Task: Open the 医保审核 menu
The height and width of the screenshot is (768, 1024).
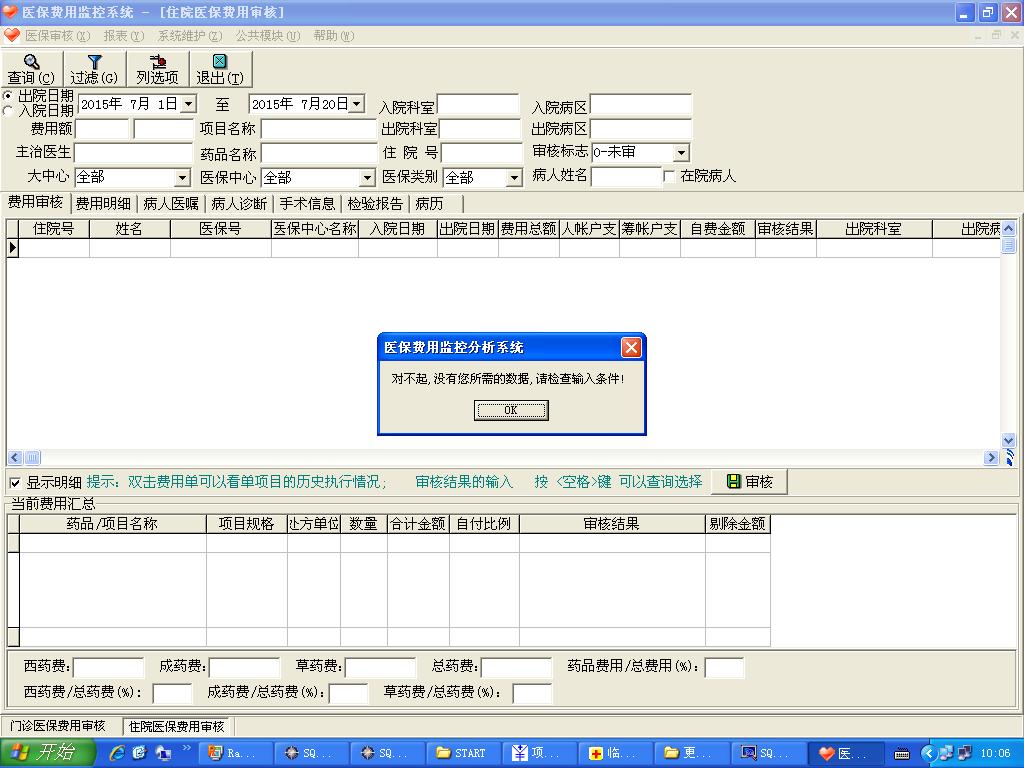Action: [57, 36]
